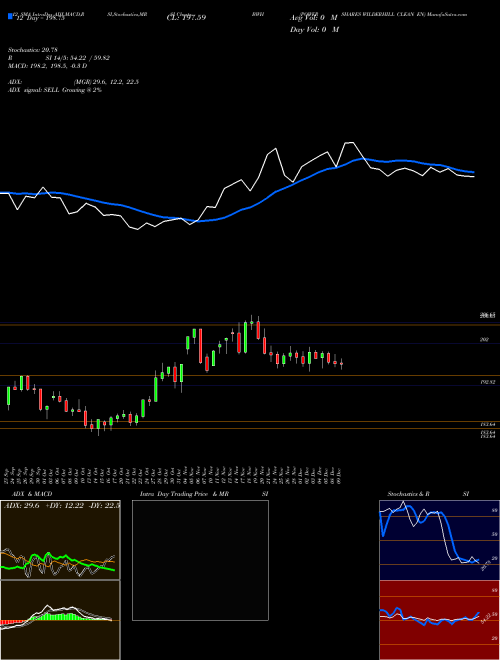Click the blue 12 Day SMA legend square
This screenshot has width=500, height=660.
click(x=10, y=17)
